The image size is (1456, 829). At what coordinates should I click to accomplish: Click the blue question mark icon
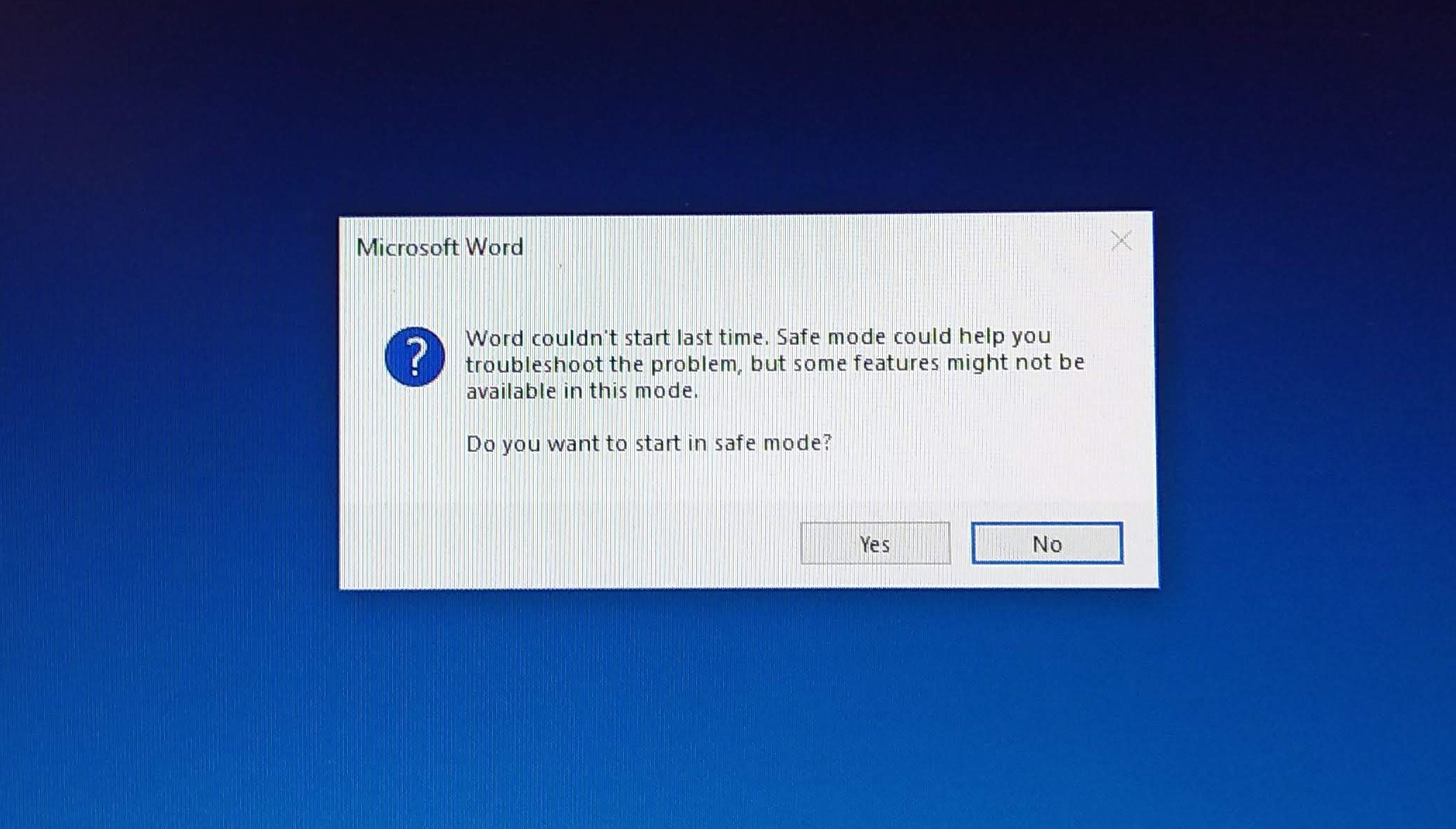click(415, 357)
